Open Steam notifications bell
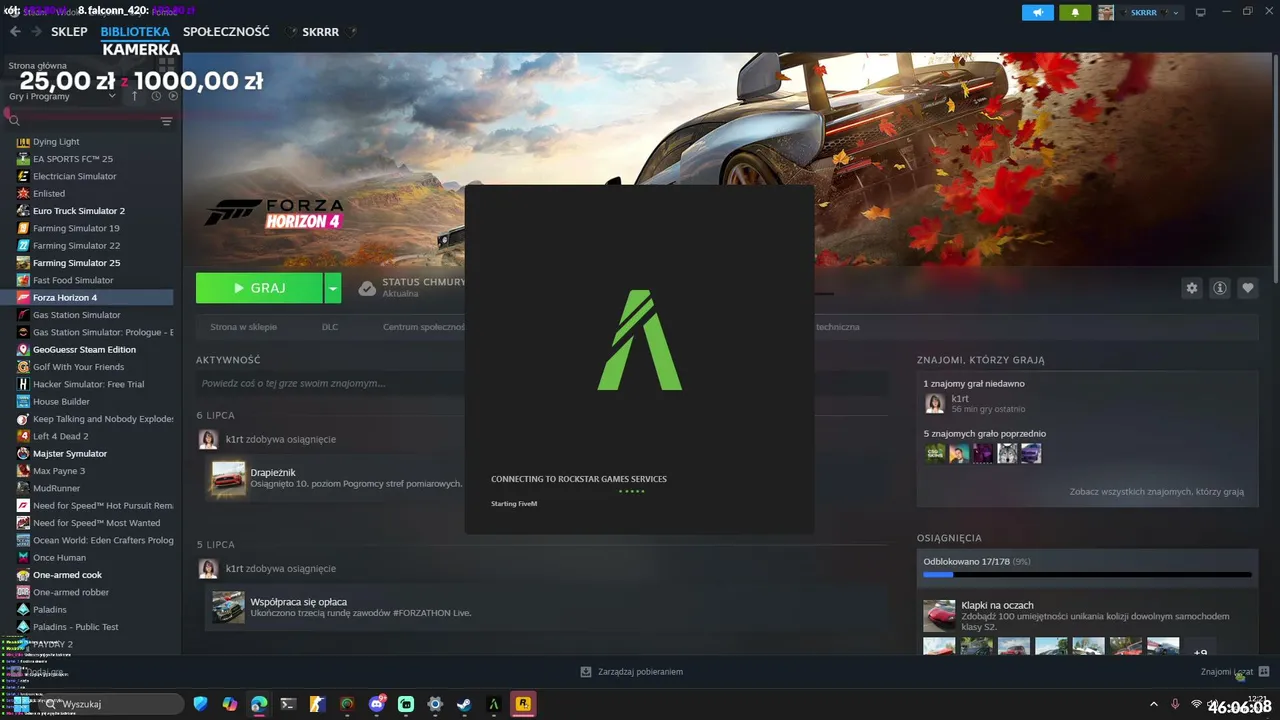Viewport: 1280px width, 720px height. (1076, 12)
